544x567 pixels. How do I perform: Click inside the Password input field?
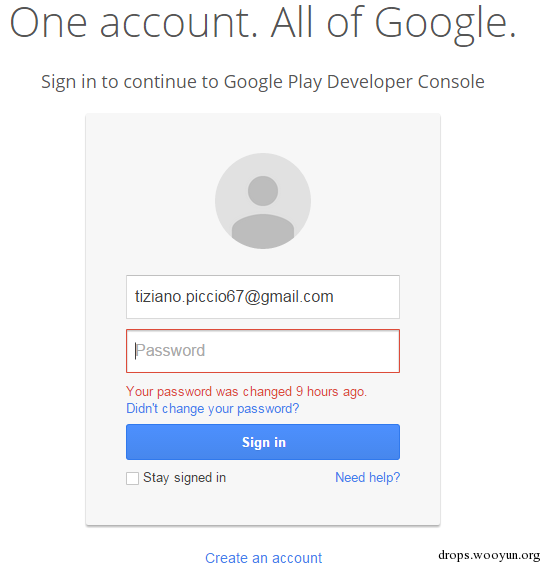(263, 351)
